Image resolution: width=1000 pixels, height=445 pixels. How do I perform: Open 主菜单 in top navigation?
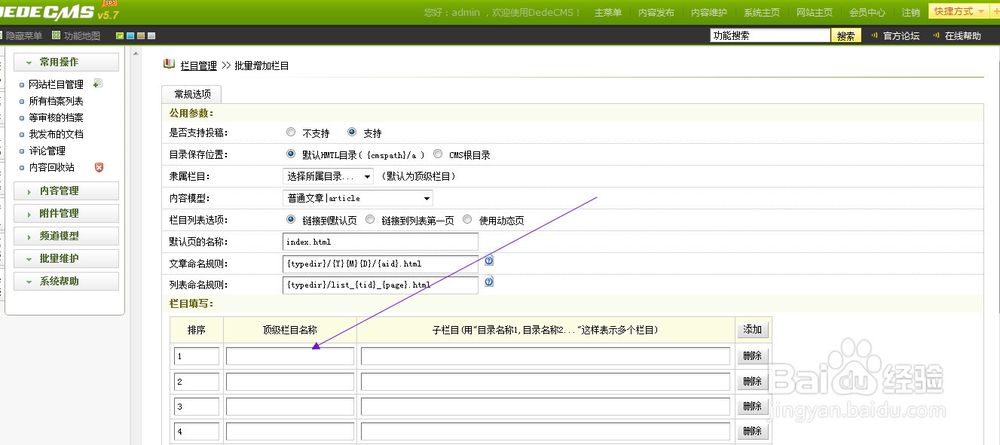[608, 12]
